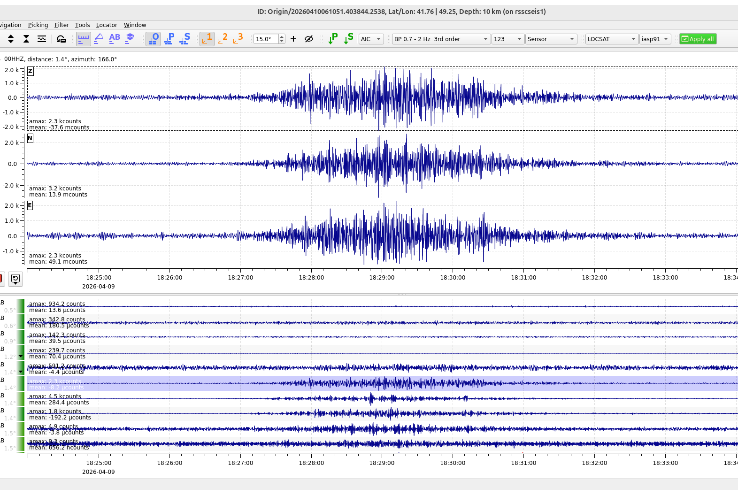Open the Picking menu
Screen dimensions: 738x490
point(38,25)
